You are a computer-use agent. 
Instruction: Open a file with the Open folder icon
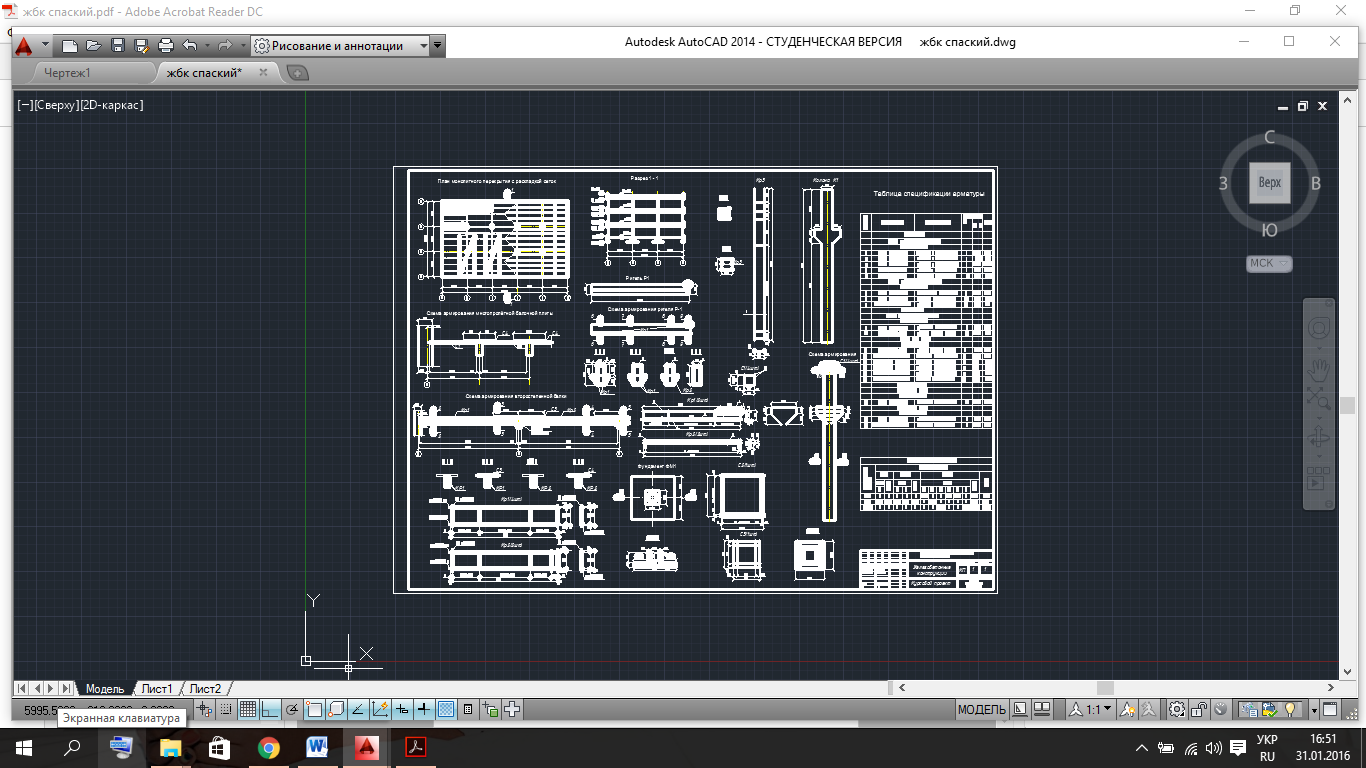click(x=93, y=46)
